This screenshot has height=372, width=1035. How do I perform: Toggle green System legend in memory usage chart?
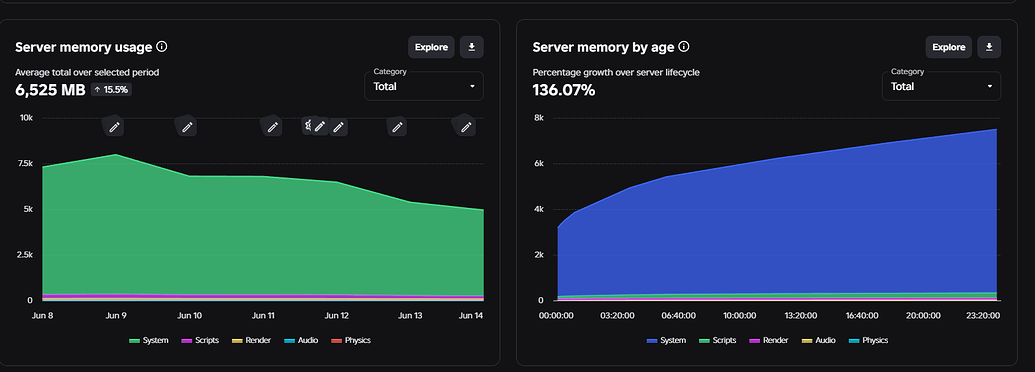click(149, 340)
